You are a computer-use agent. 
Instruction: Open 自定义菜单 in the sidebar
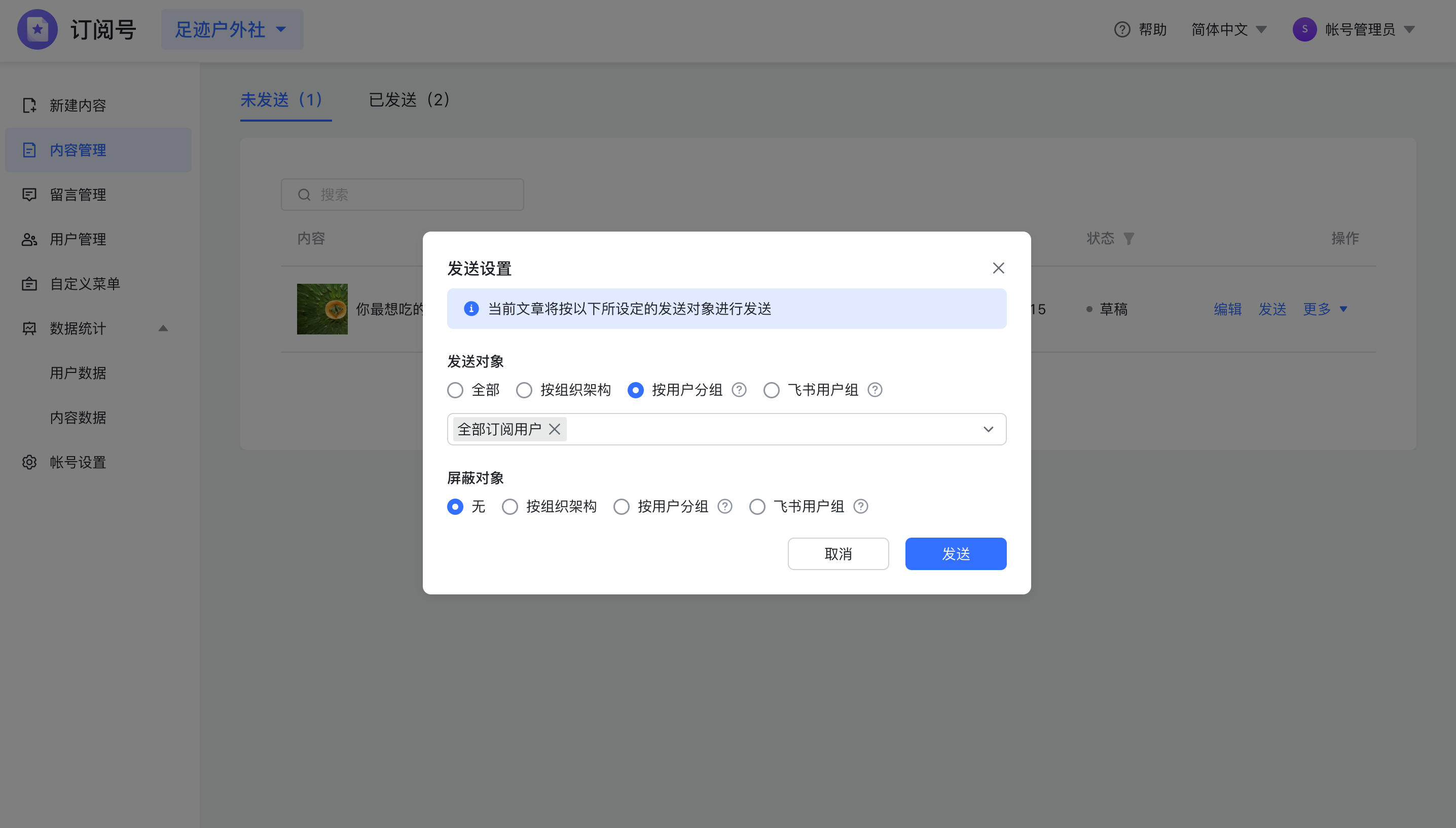tap(98, 284)
